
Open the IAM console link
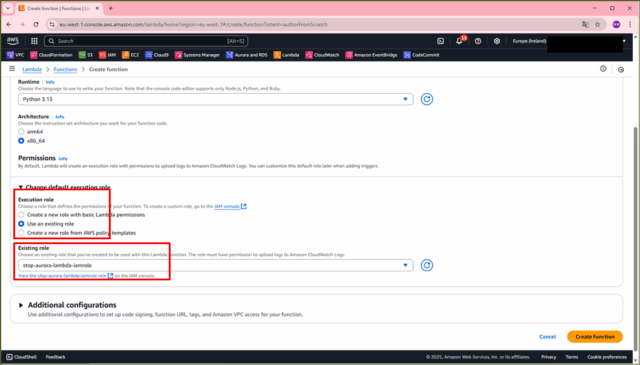coord(230,207)
